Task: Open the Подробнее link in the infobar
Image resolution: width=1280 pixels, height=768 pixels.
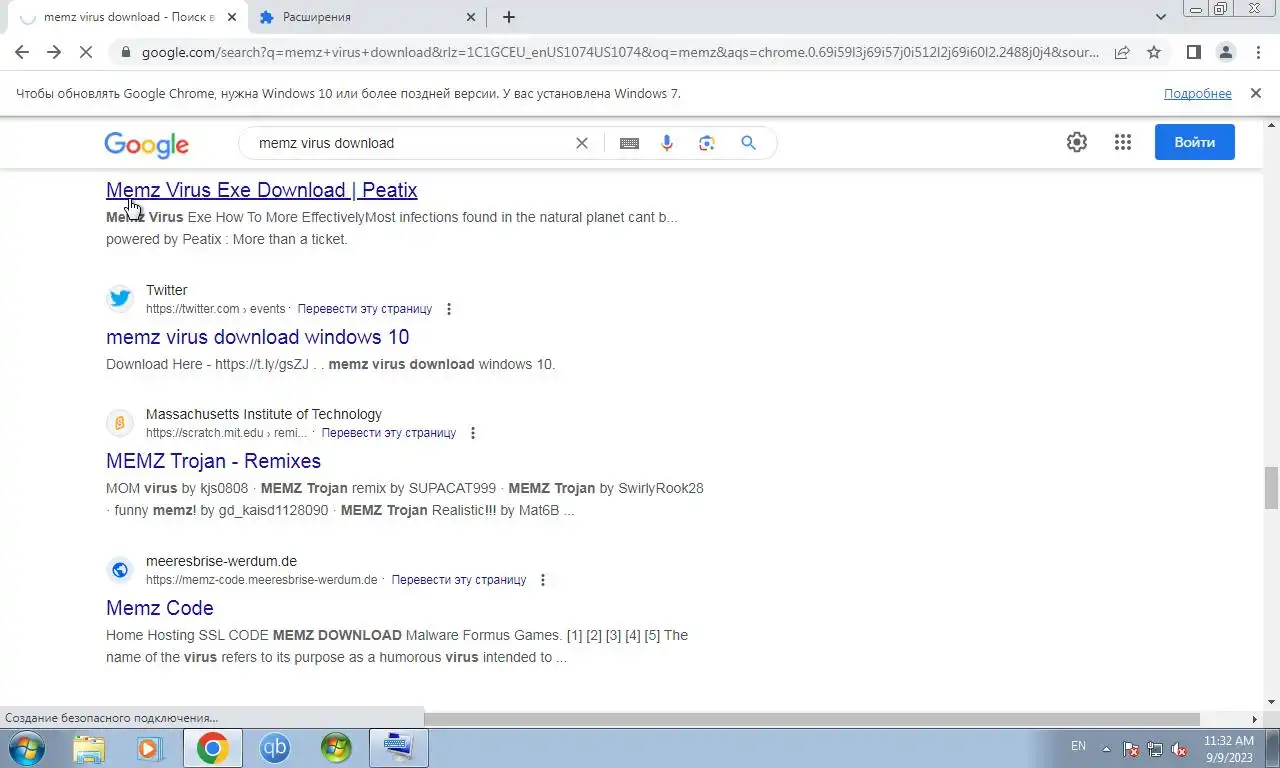Action: [x=1197, y=93]
